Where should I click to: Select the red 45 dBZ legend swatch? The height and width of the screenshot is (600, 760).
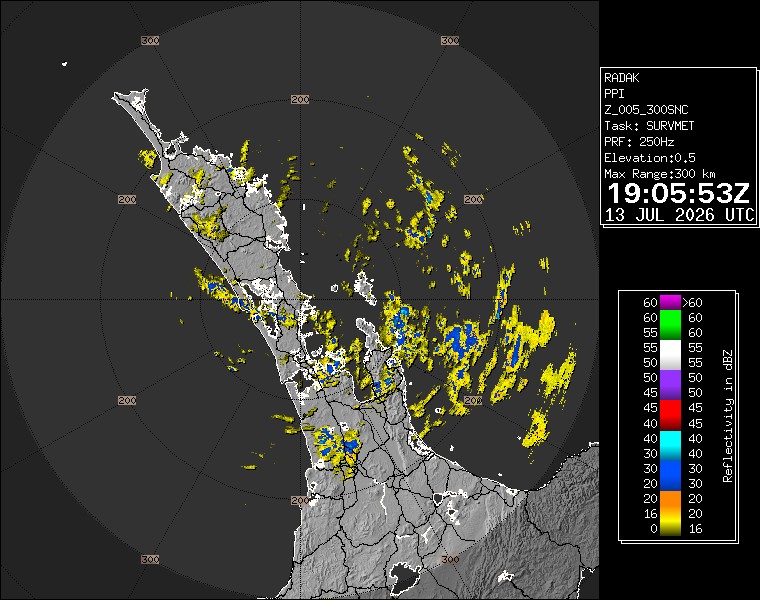pos(670,415)
